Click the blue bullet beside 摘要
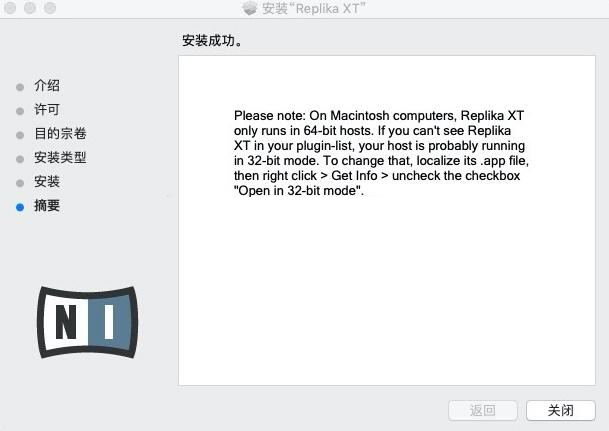The height and width of the screenshot is (431, 609). [x=20, y=207]
